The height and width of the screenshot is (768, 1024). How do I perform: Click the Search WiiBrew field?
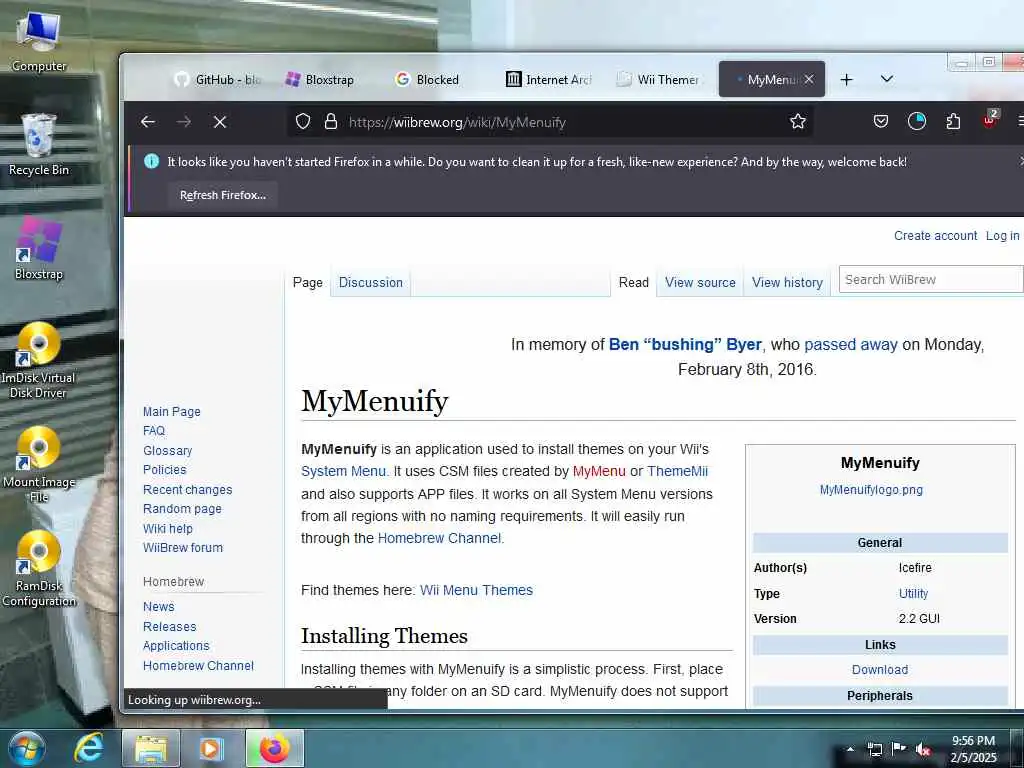[x=930, y=280]
